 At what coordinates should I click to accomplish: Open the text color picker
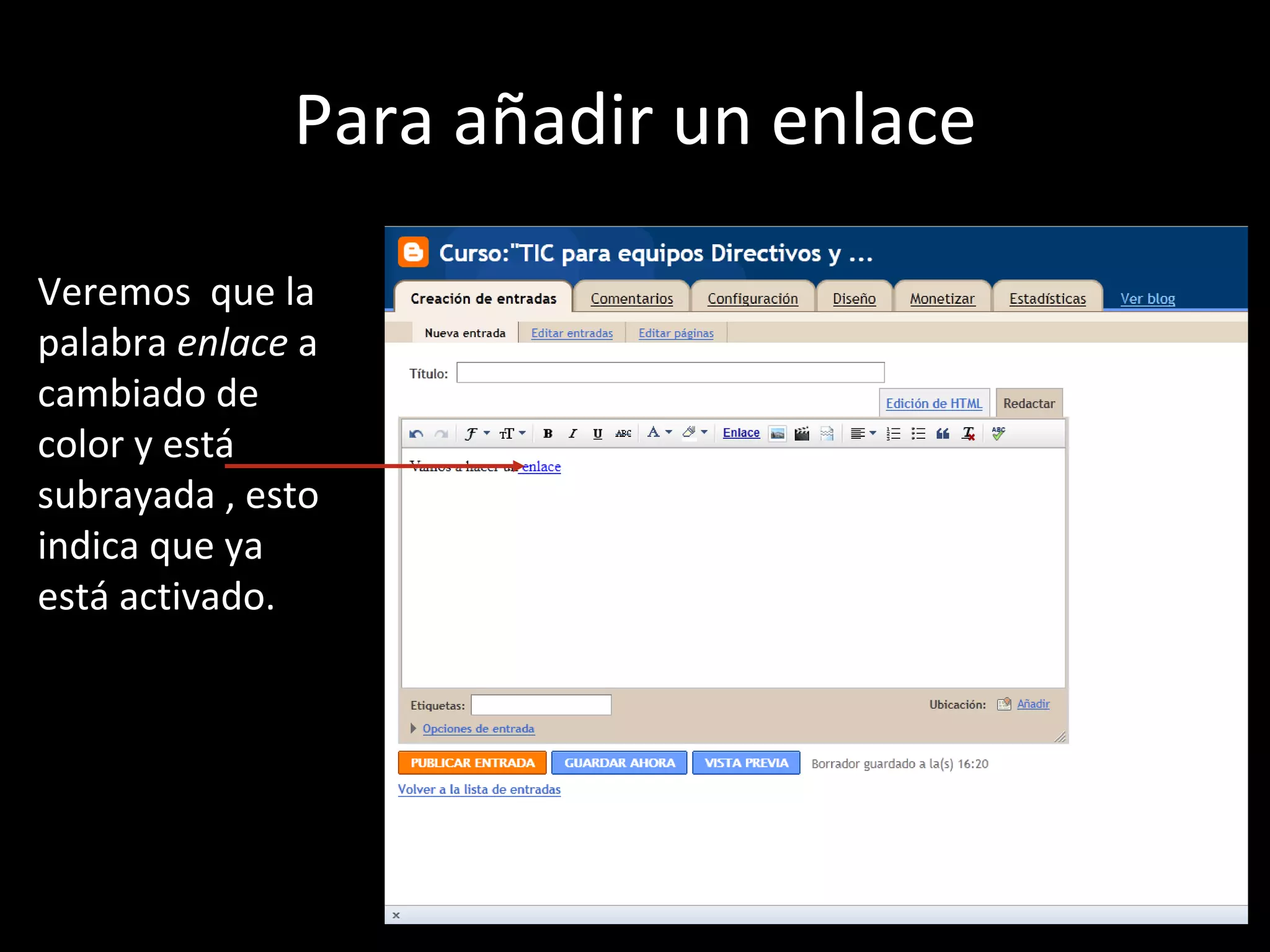(x=659, y=433)
